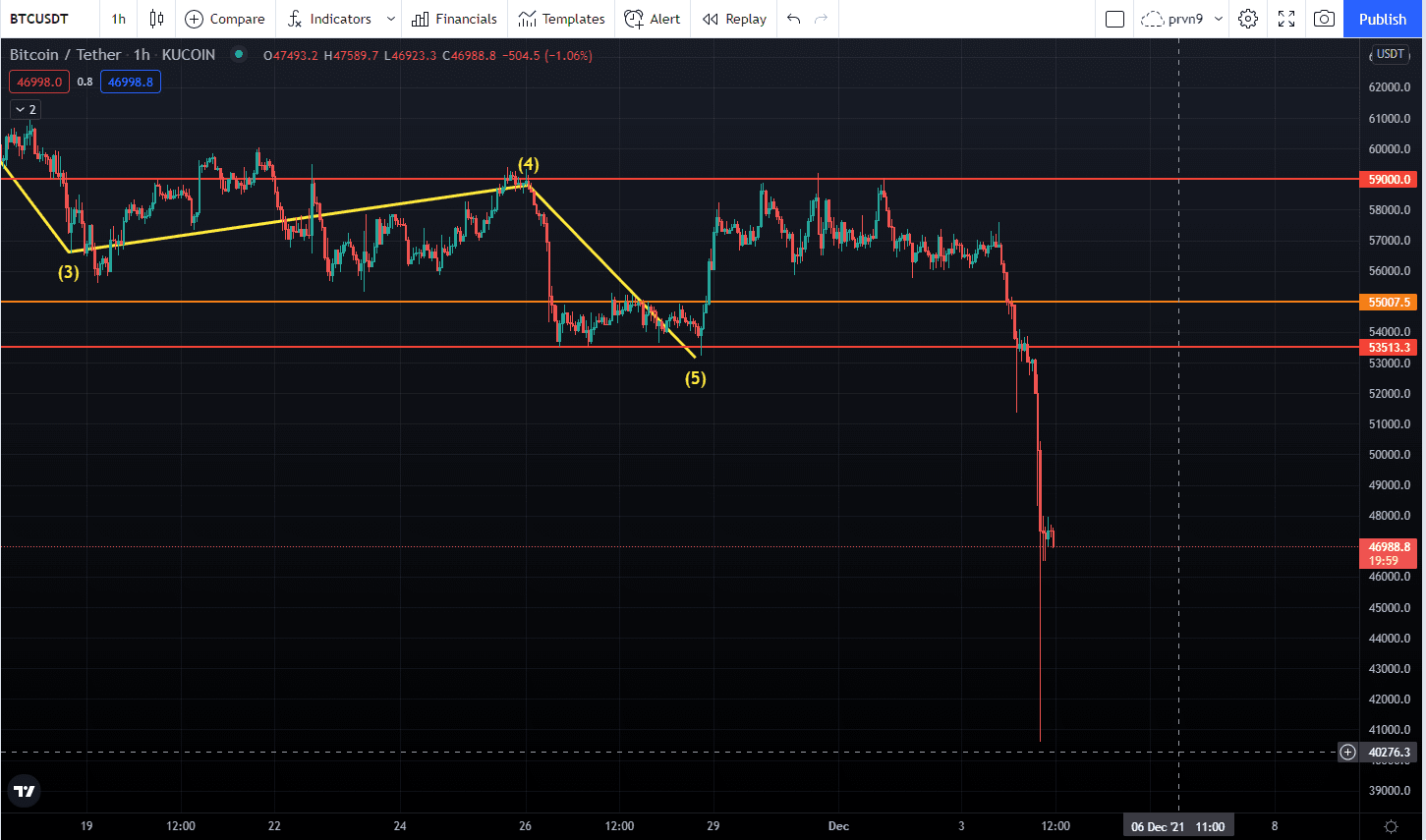
Task: Toggle the bottom-right axis scale settings
Action: [x=1391, y=826]
